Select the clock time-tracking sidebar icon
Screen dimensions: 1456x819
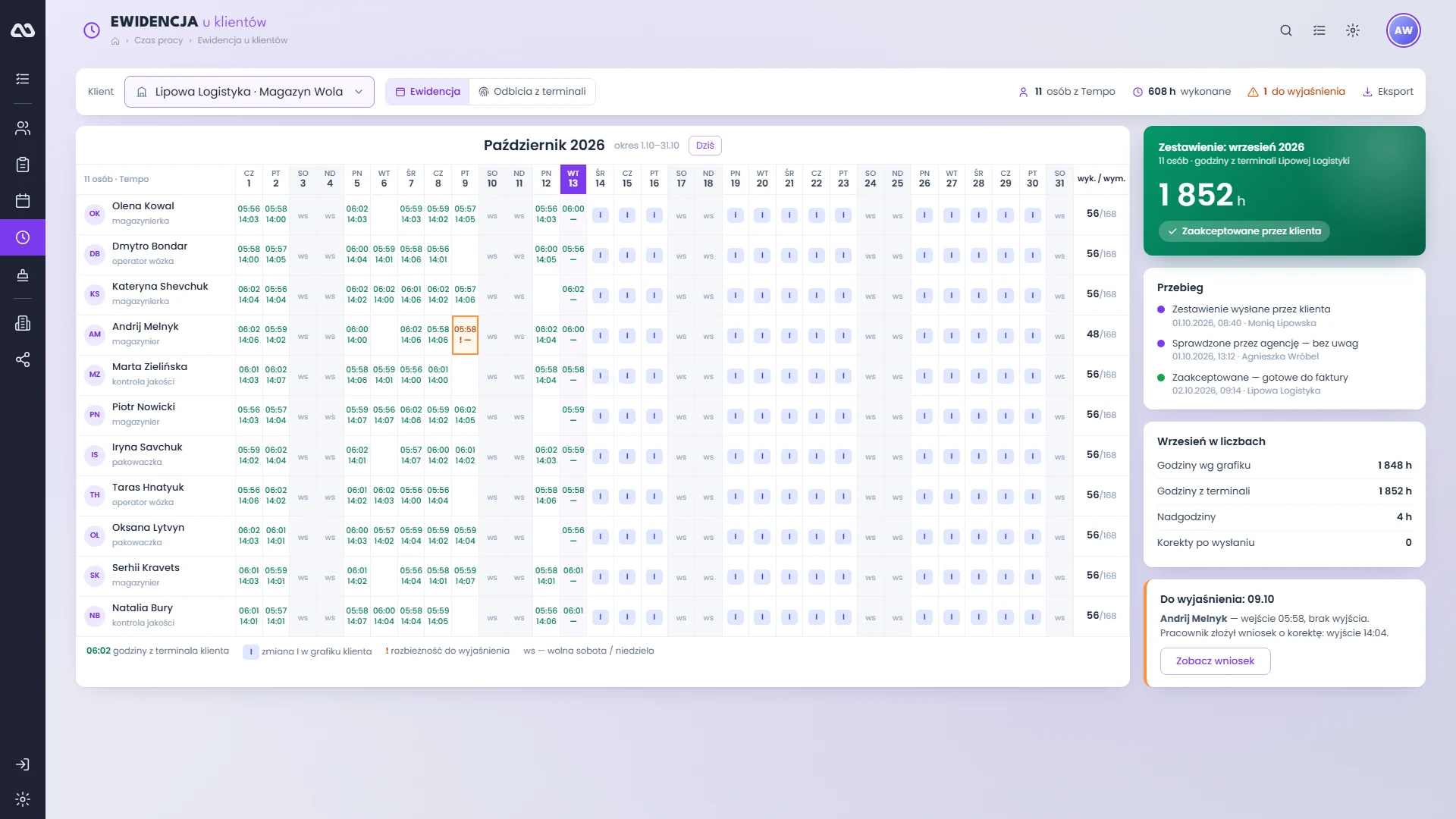(23, 237)
